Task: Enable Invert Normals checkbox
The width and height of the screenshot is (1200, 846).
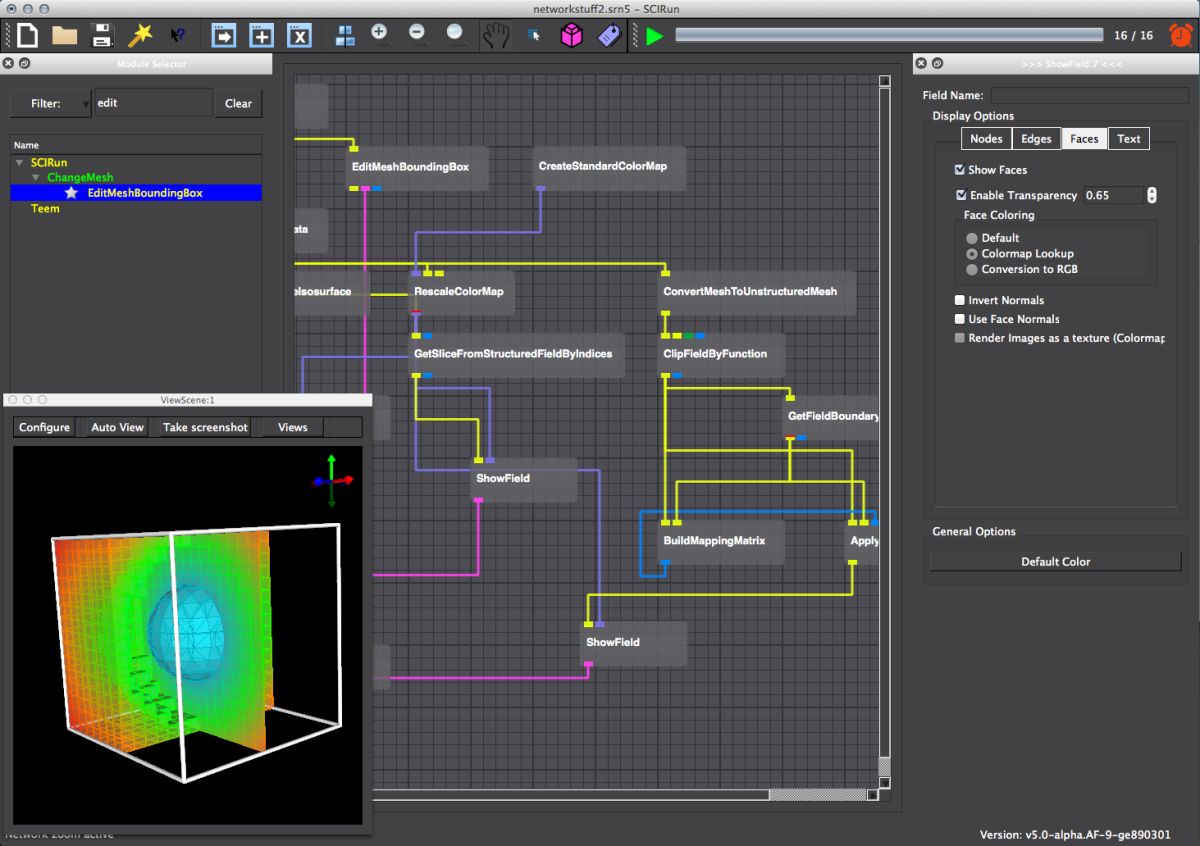Action: (960, 300)
